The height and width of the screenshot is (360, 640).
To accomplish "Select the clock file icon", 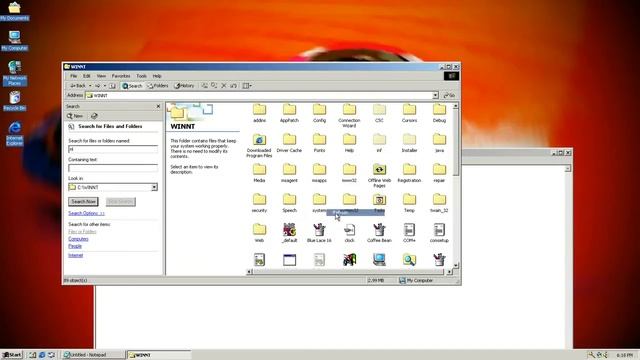I will click(x=349, y=230).
